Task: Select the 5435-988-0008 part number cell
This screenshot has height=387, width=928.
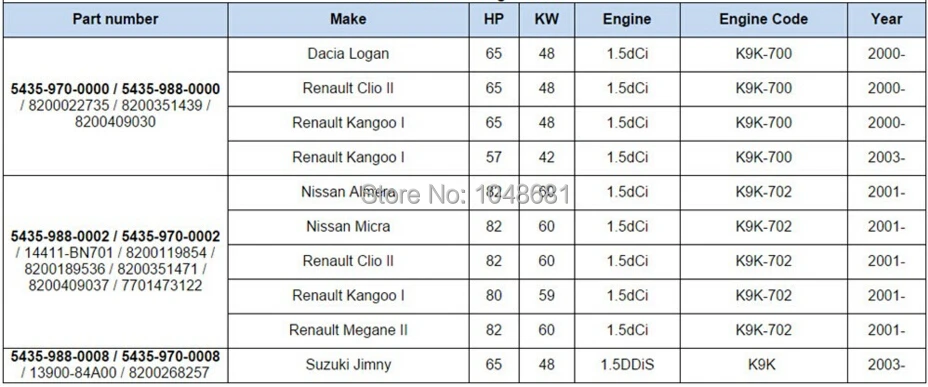Action: [x=115, y=365]
